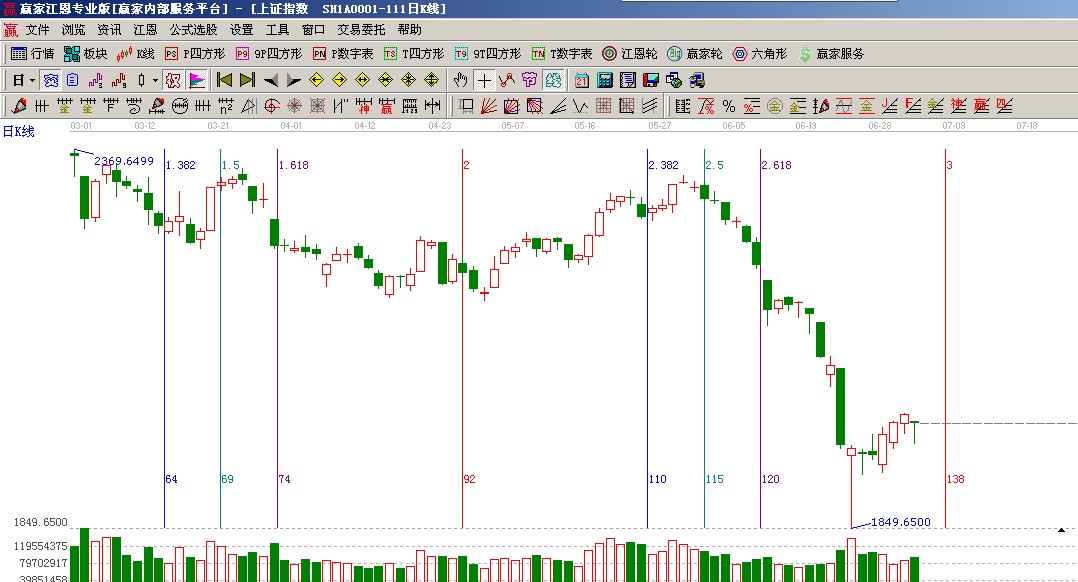Viewport: 1078px width, 582px height.
Task: Expand the candlestick style dropdown arrow
Action: pyautogui.click(x=153, y=80)
